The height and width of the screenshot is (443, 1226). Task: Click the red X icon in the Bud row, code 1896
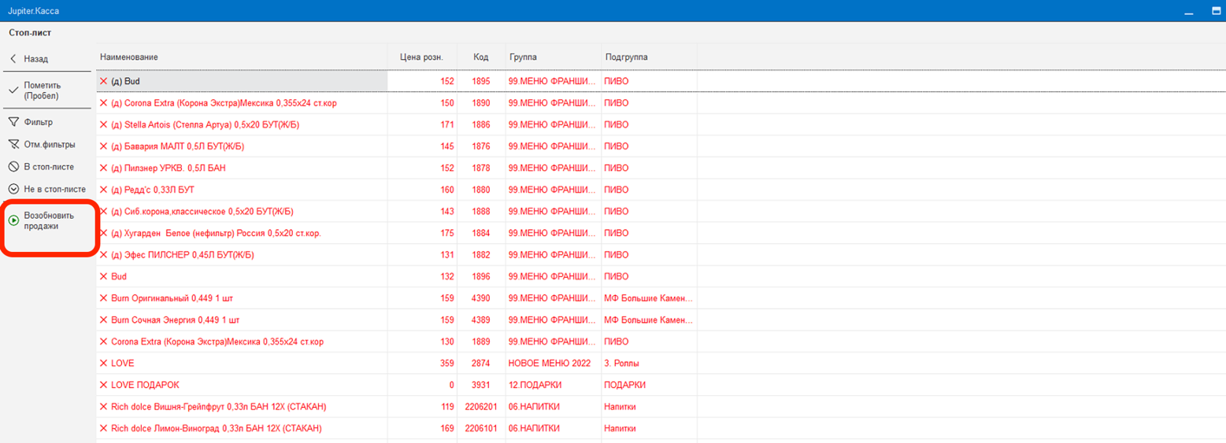104,276
